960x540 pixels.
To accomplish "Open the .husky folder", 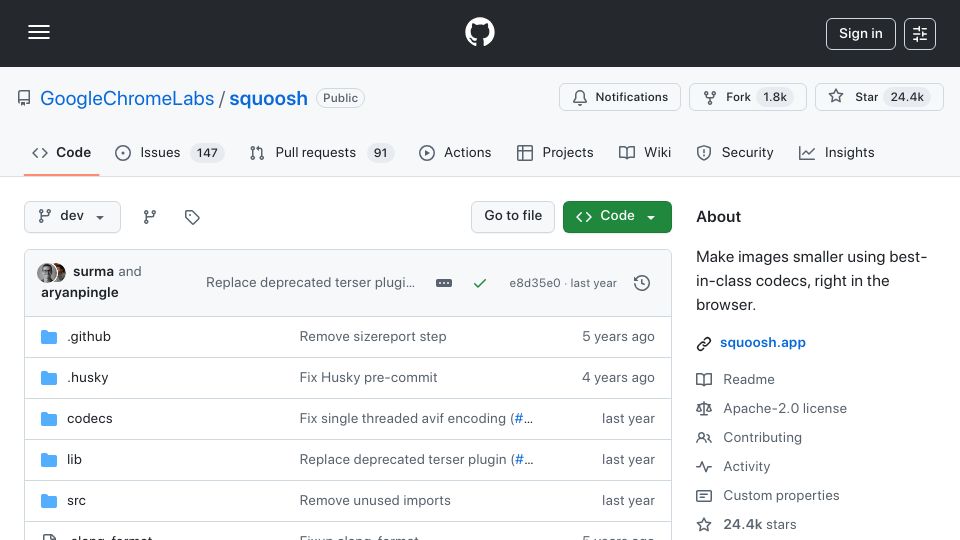I will tap(88, 377).
